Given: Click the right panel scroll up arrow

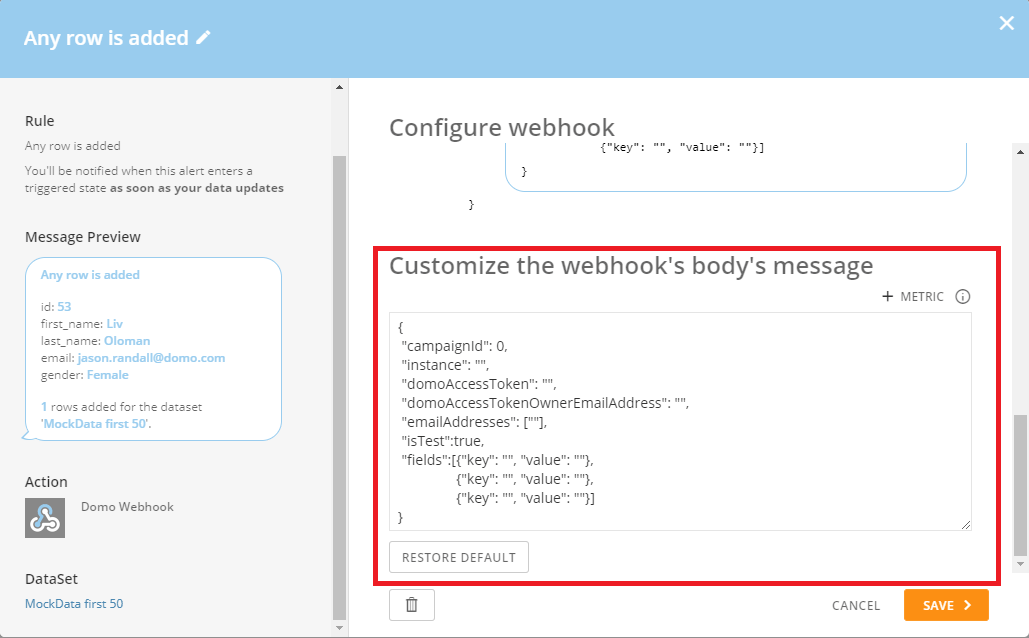Looking at the screenshot, I should (x=1020, y=152).
